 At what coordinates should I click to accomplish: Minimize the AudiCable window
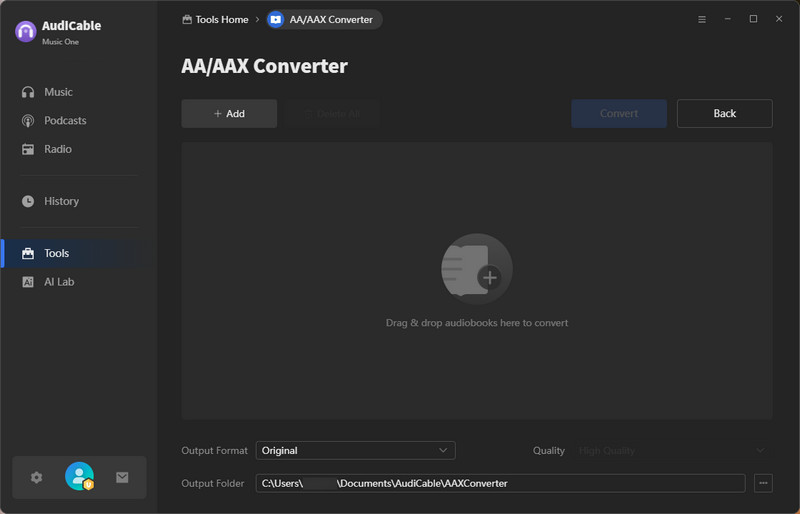(x=728, y=19)
